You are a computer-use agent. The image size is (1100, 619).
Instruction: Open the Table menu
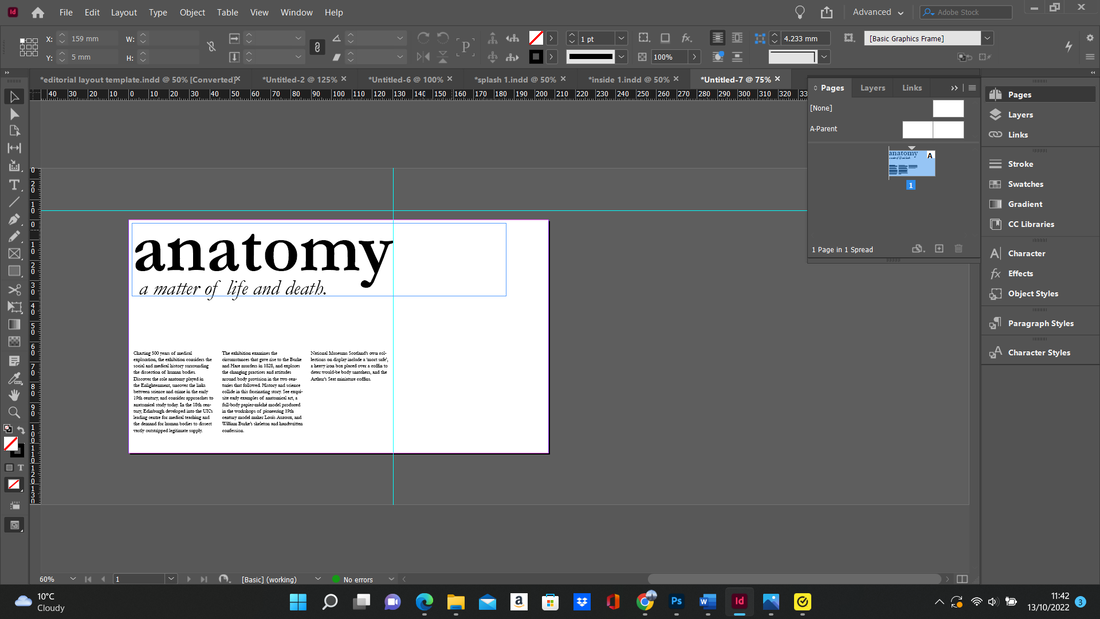(x=227, y=13)
